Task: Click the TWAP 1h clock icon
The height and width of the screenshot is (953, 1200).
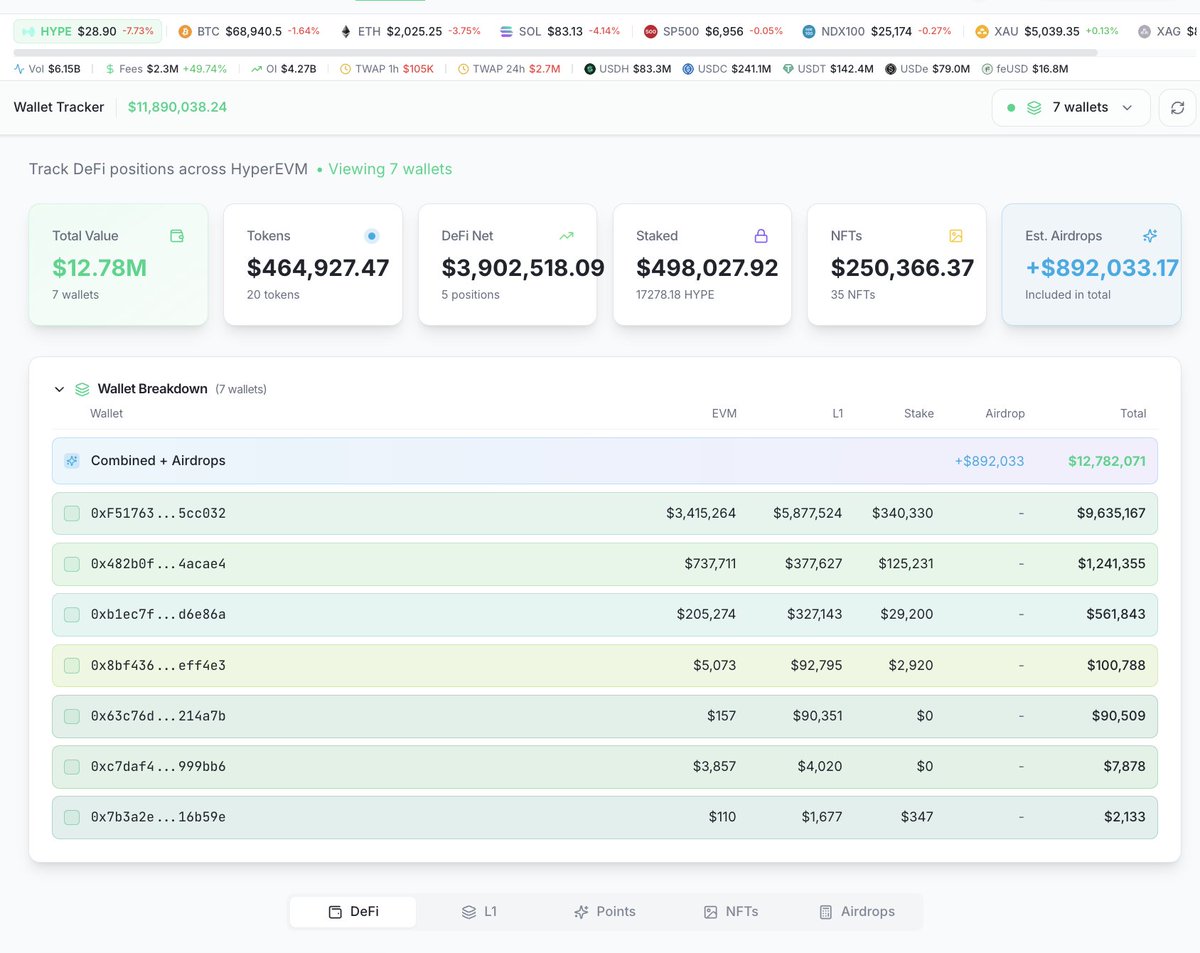Action: point(346,69)
